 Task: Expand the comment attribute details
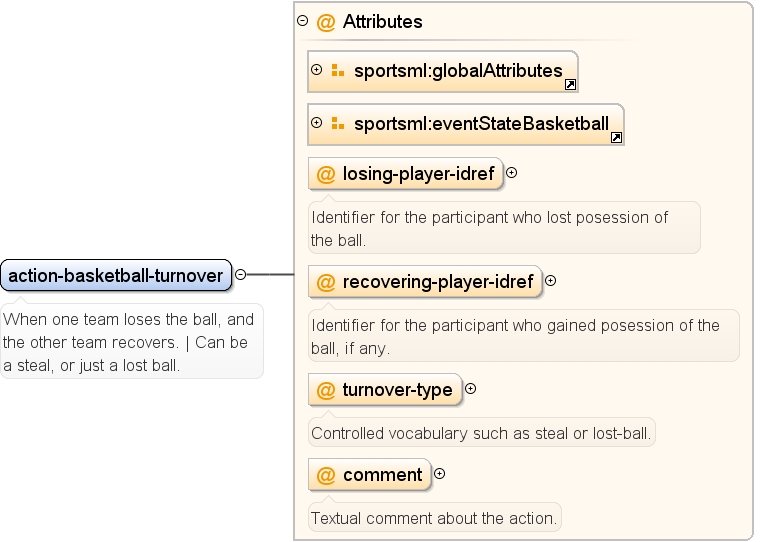tap(440, 474)
